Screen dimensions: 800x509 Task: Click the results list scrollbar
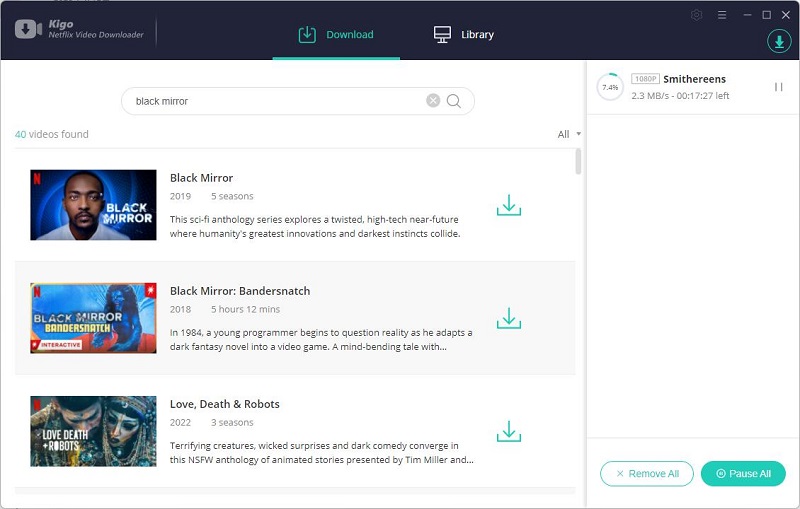578,162
